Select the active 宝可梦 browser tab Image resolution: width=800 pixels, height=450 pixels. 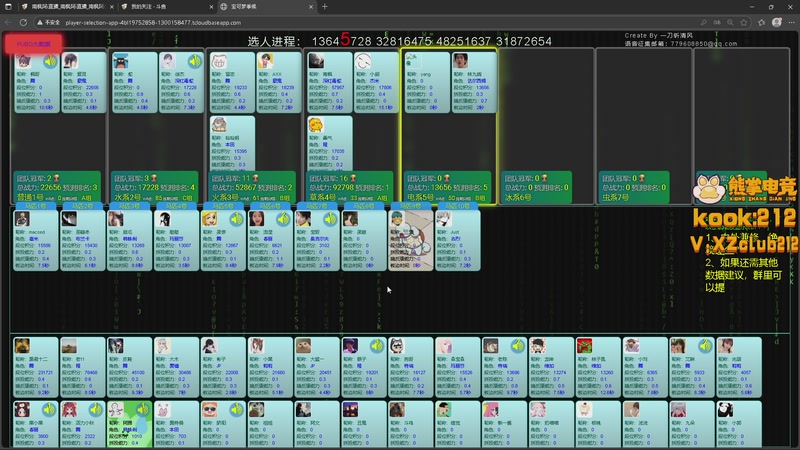266,7
